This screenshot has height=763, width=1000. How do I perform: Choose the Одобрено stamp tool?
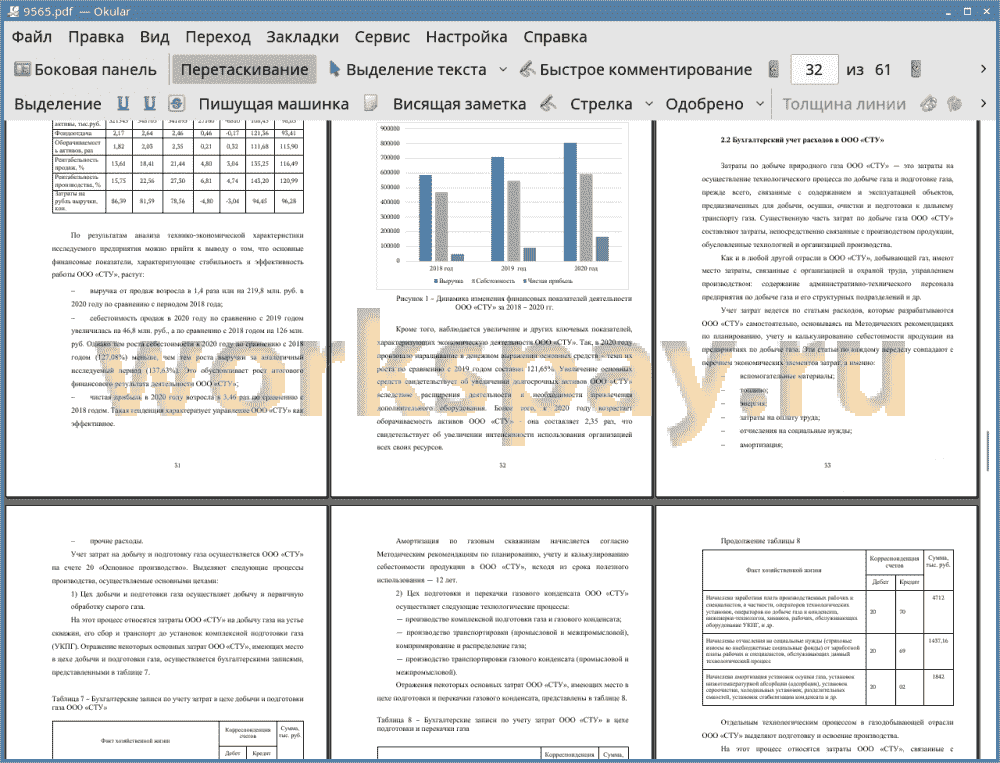click(704, 103)
